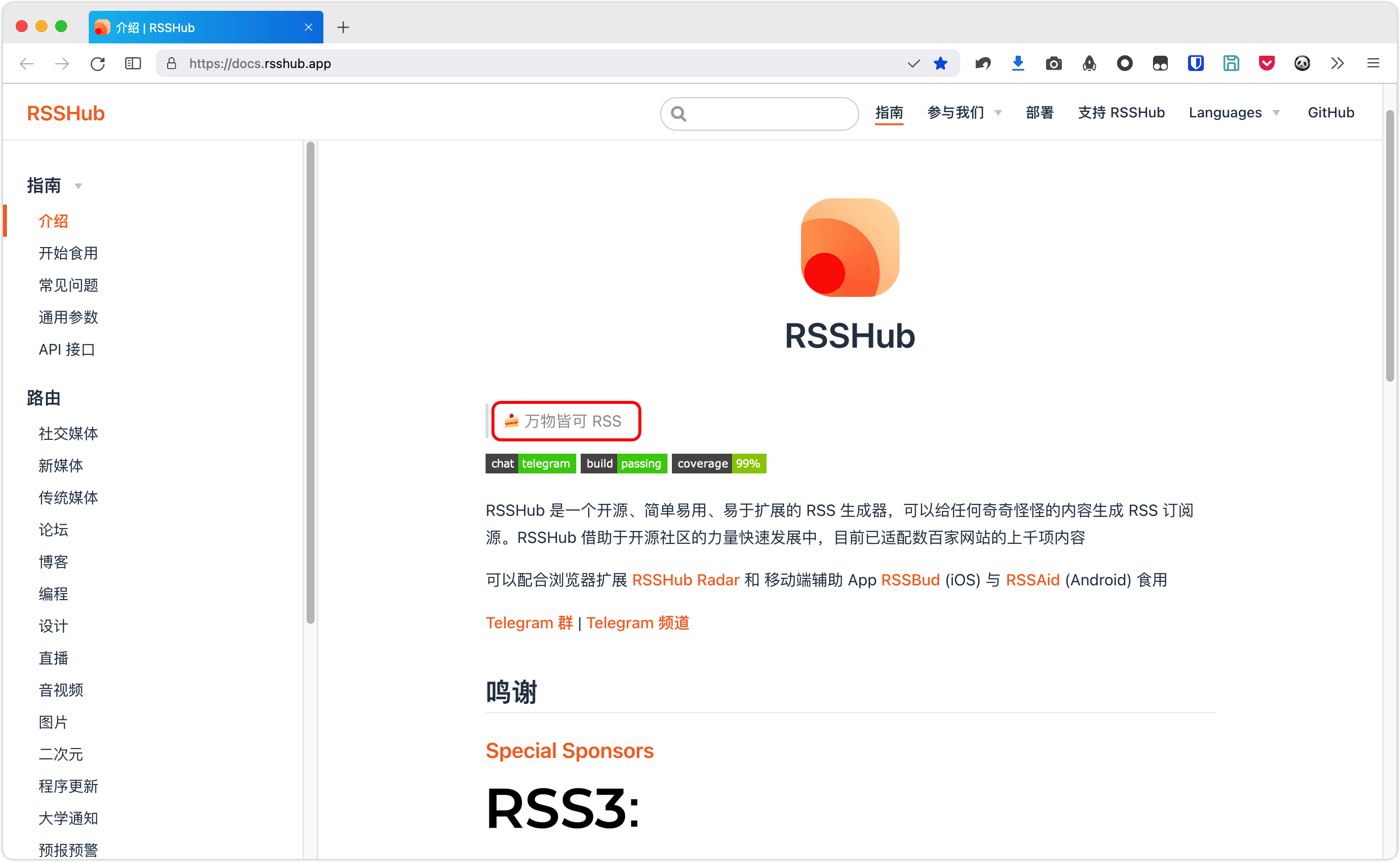Screen dimensions: 1400x862
Task: Click the camera icon in browser toolbar
Action: tap(1054, 63)
